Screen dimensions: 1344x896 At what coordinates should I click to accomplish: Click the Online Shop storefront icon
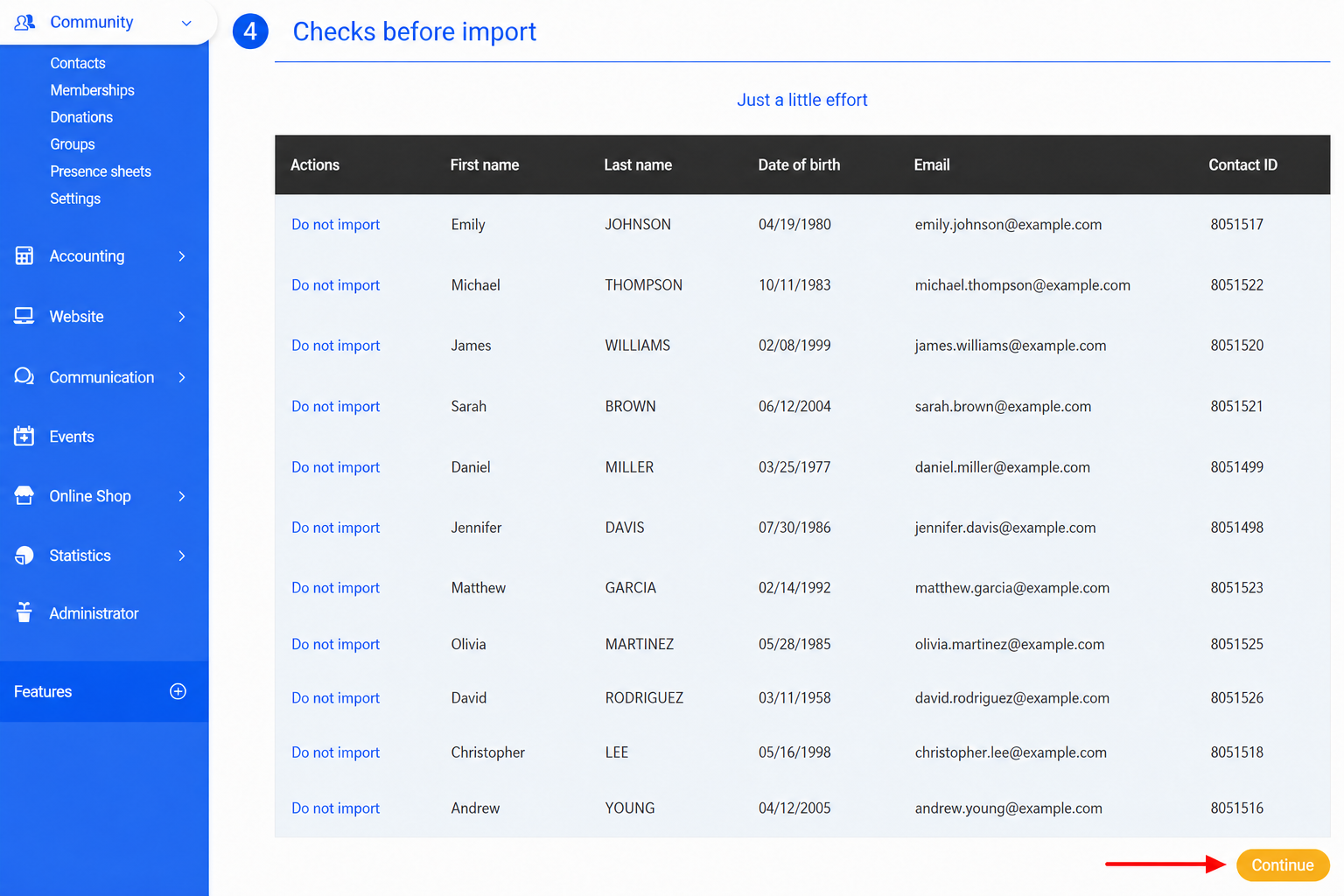tap(24, 495)
